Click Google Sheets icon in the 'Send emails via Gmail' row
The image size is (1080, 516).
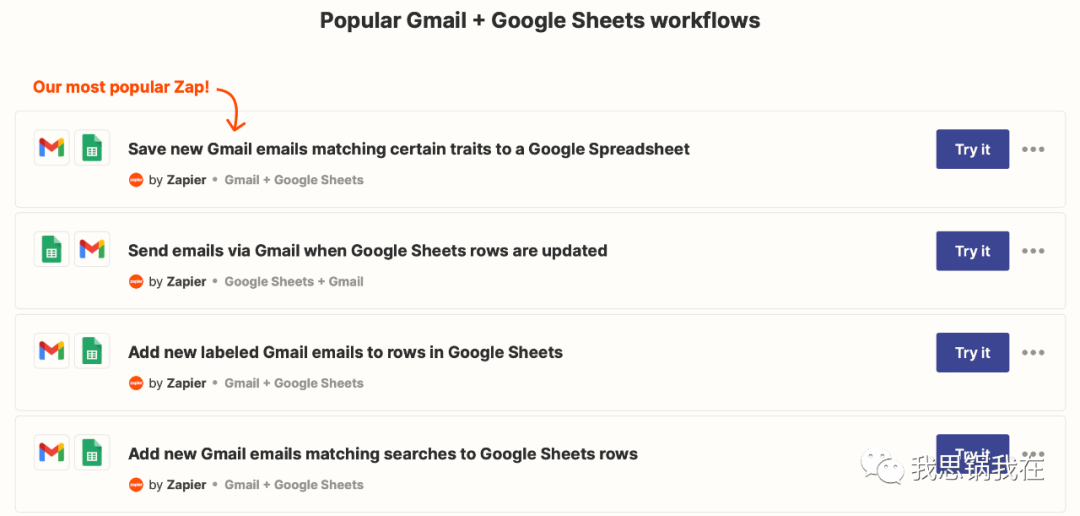[52, 249]
